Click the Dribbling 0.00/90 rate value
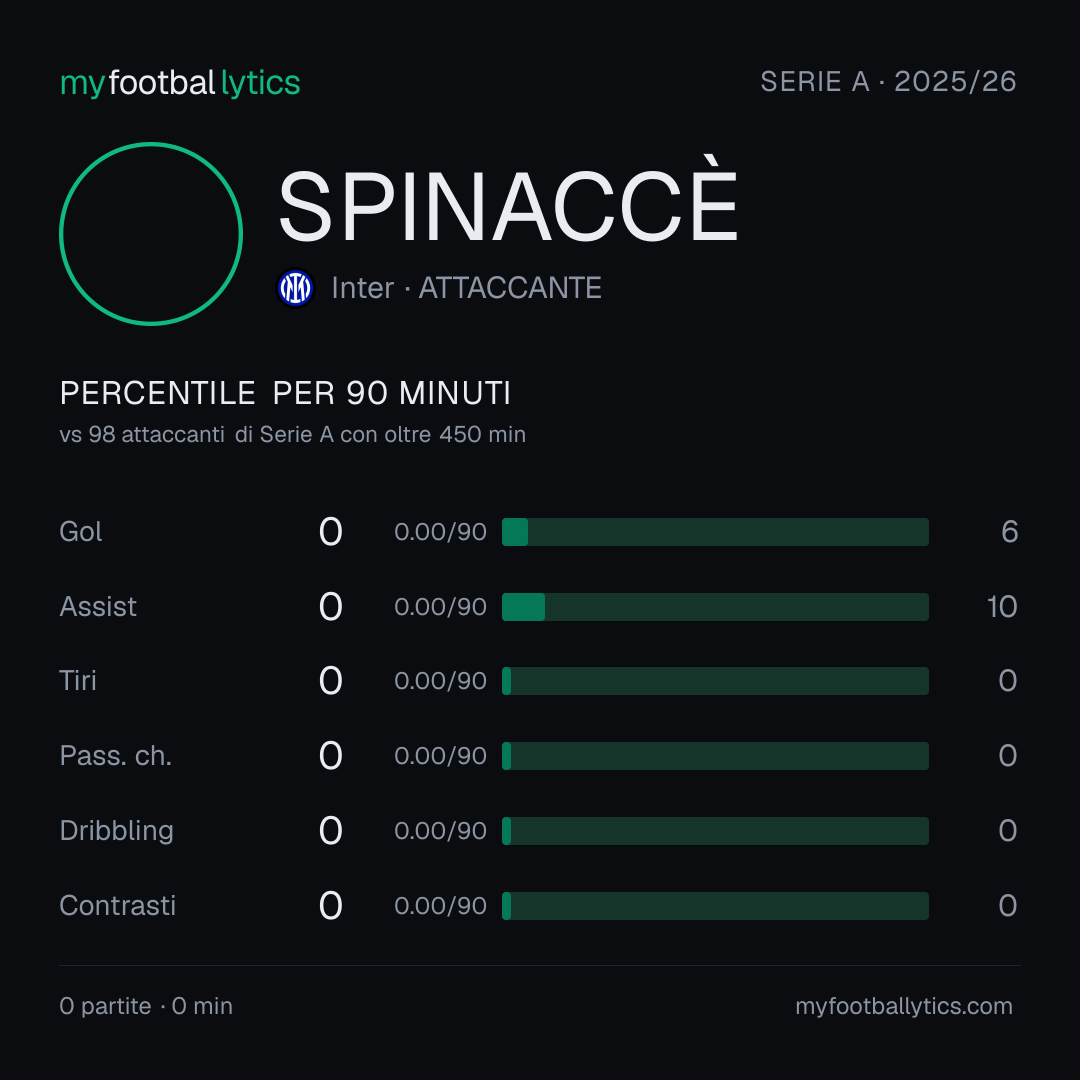 tap(440, 831)
